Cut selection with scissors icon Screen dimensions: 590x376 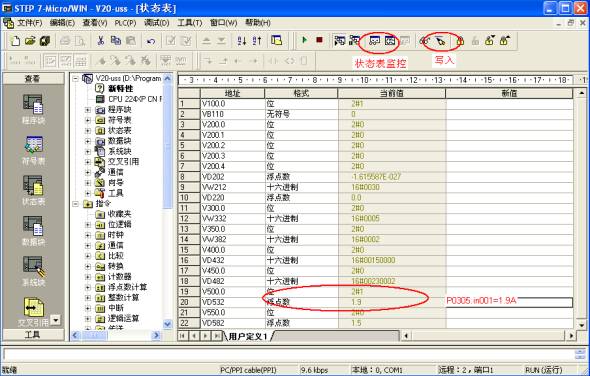100,41
